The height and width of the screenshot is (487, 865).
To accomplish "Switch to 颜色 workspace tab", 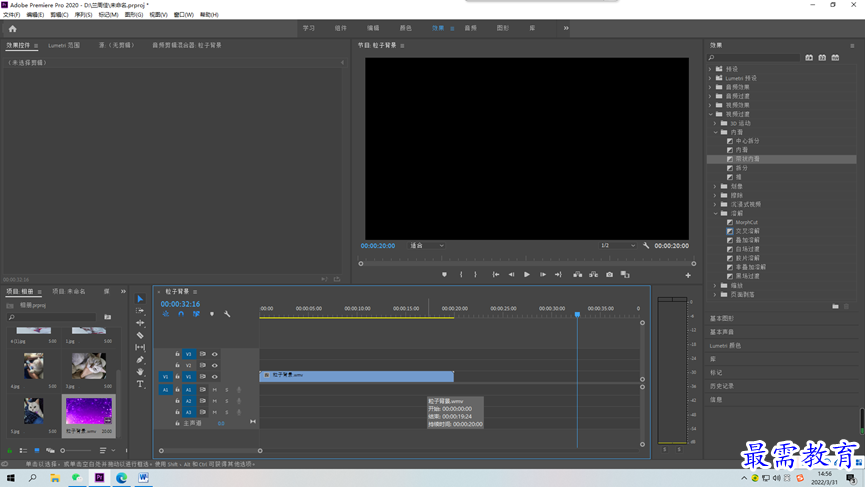I will click(x=405, y=28).
